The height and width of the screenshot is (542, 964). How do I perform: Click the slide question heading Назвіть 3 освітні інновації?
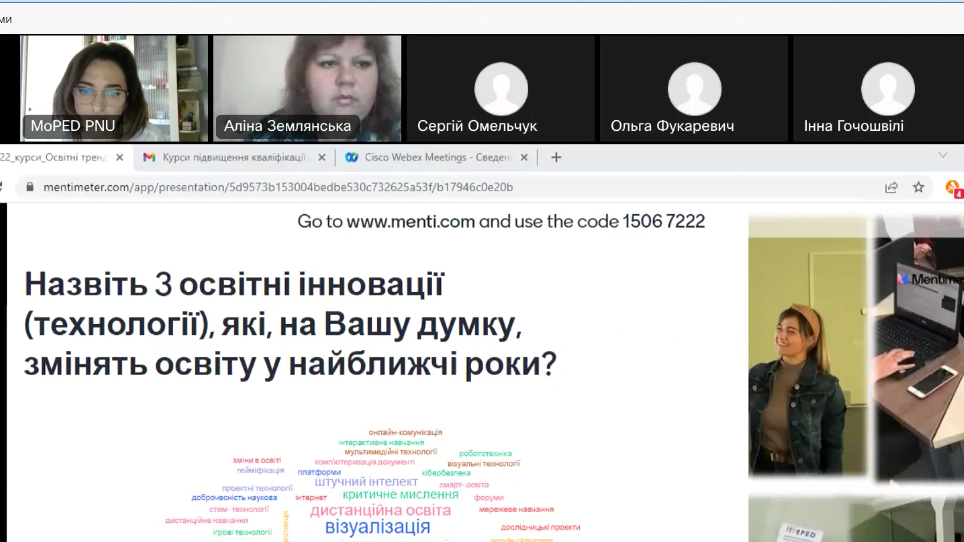[290, 324]
